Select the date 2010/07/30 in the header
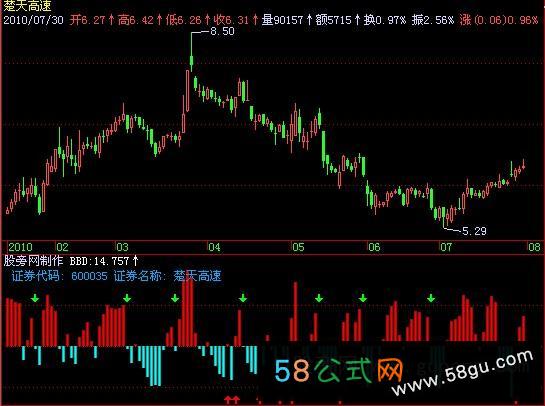Image resolution: width=545 pixels, height=406 pixels. 33,20
